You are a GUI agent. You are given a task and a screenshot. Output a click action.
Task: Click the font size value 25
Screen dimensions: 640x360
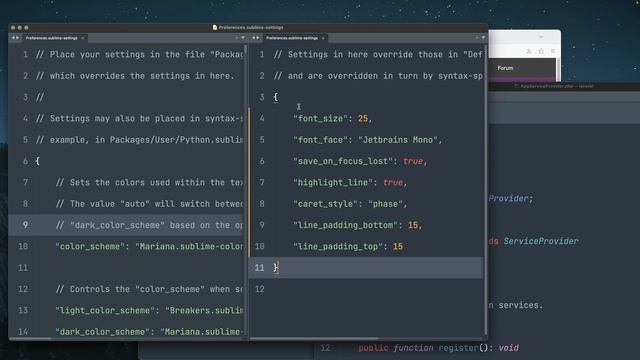[x=362, y=118]
